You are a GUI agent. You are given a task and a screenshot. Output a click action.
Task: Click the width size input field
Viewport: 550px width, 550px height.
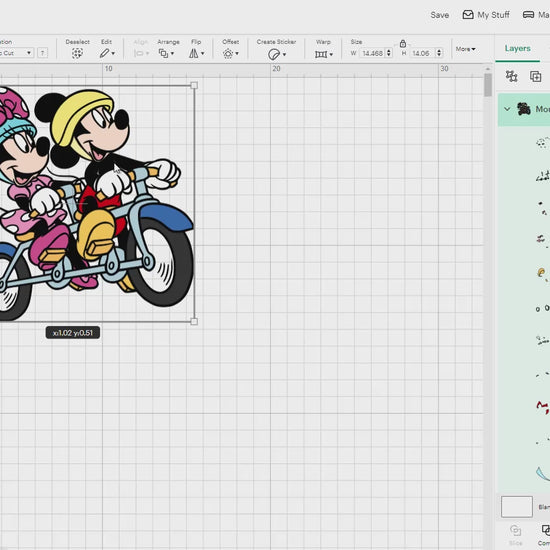[372, 53]
